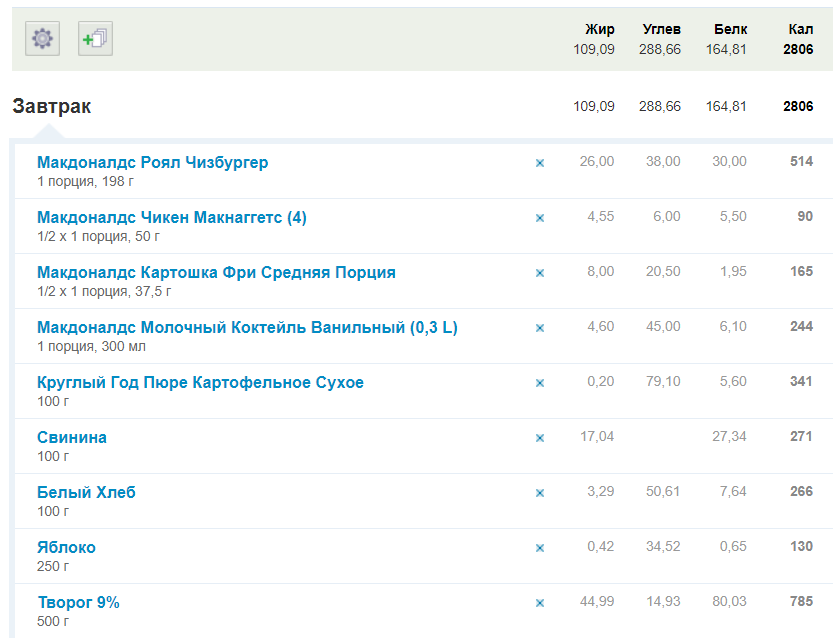Viewport: 833px width, 638px height.
Task: Open Макдоналдс Роял Чизбургер link
Action: click(152, 162)
